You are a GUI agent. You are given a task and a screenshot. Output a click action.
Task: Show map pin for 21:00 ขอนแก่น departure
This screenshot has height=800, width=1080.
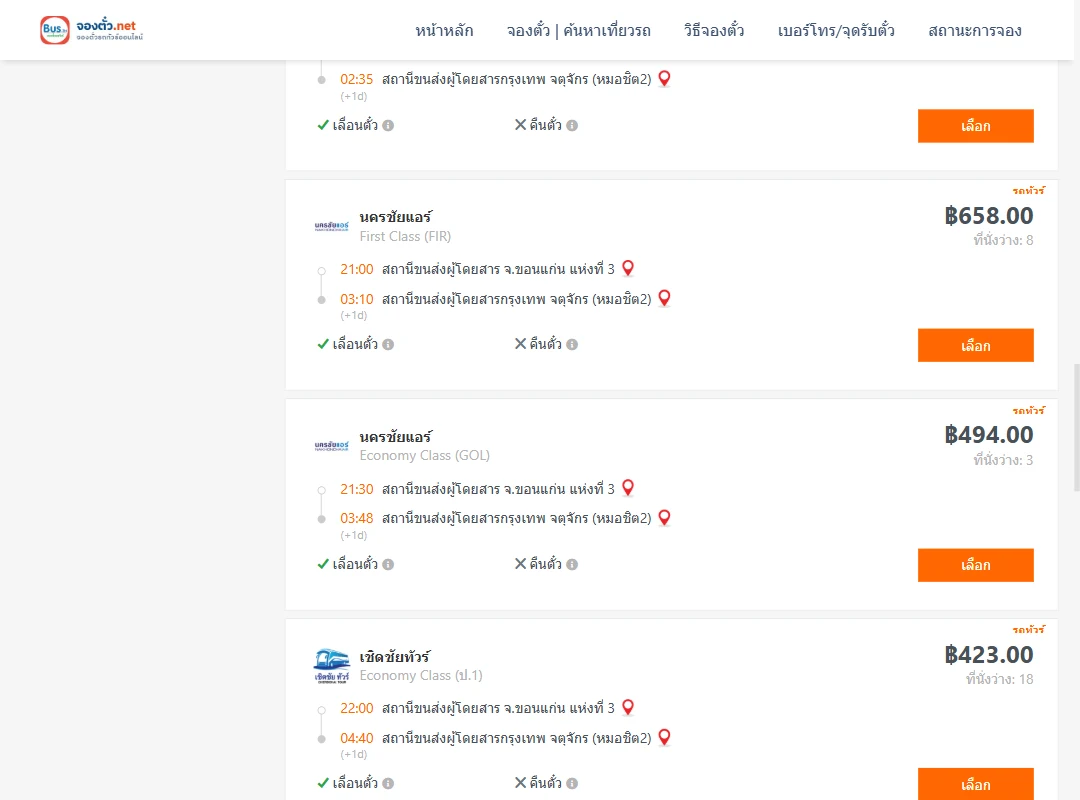point(627,268)
